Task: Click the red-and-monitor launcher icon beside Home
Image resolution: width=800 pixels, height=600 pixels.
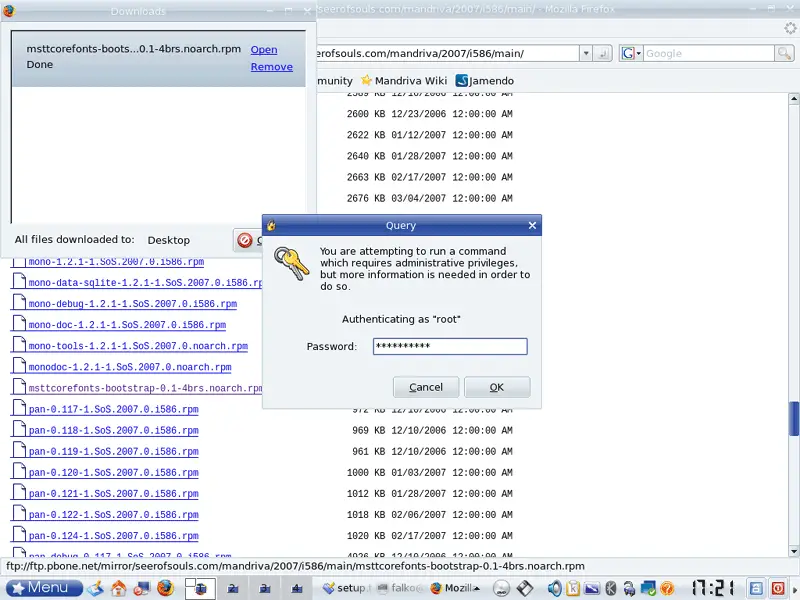Action: click(x=141, y=588)
